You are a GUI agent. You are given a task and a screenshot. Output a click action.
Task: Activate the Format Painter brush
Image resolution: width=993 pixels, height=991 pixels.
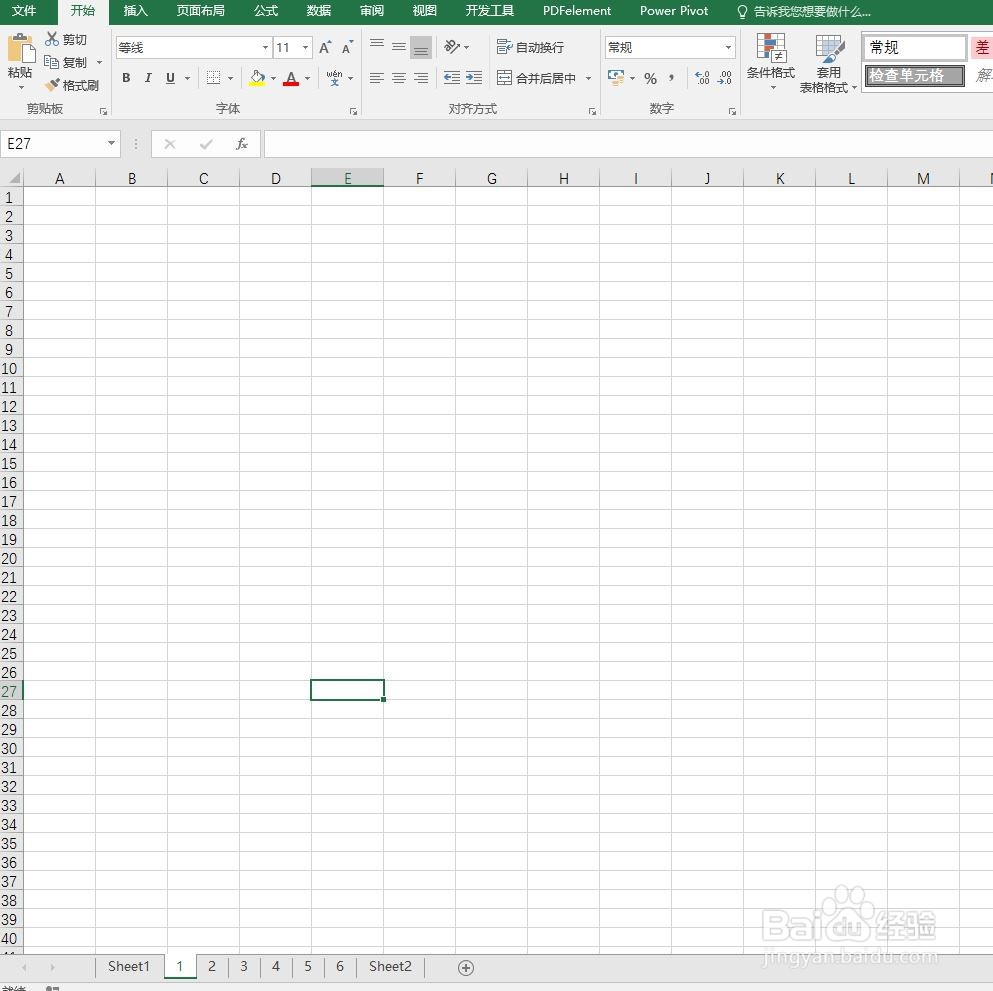pos(52,85)
